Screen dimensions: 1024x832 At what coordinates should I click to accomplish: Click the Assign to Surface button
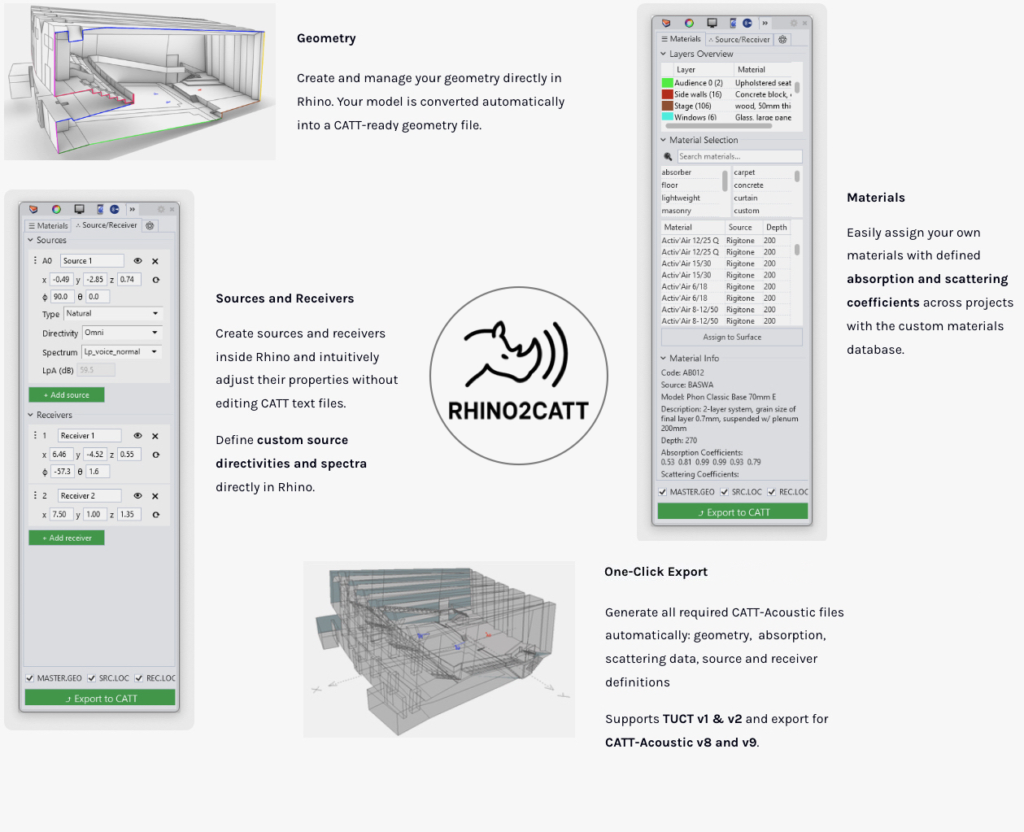(x=731, y=337)
